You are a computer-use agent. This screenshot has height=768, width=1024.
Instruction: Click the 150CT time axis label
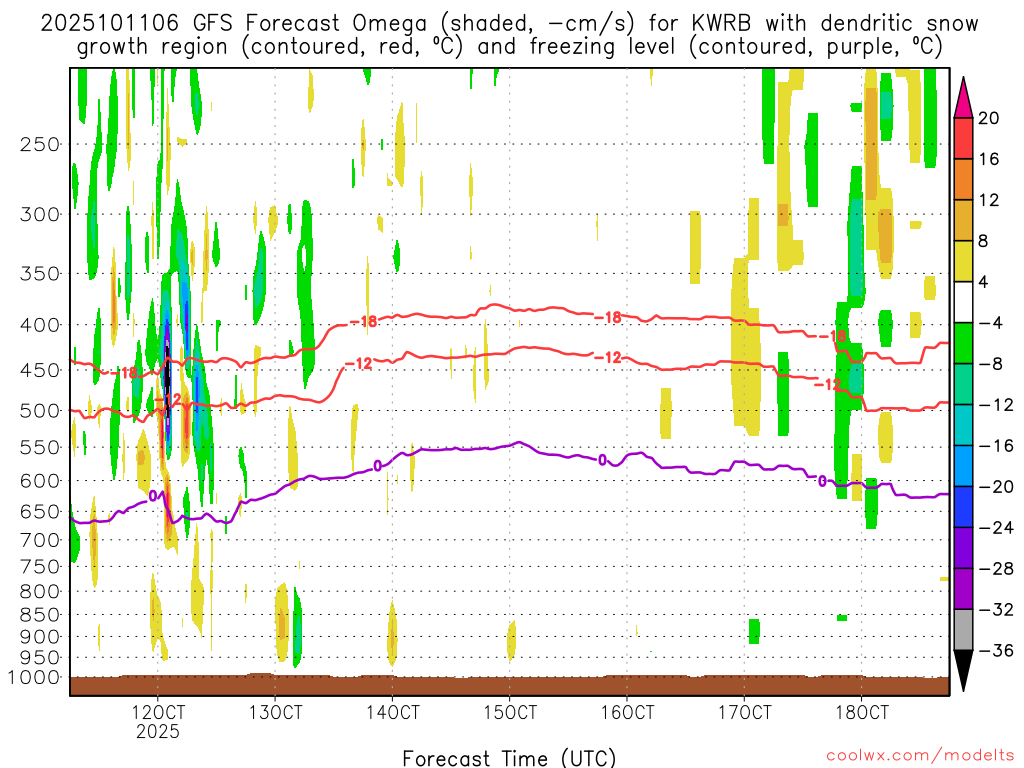(x=510, y=712)
